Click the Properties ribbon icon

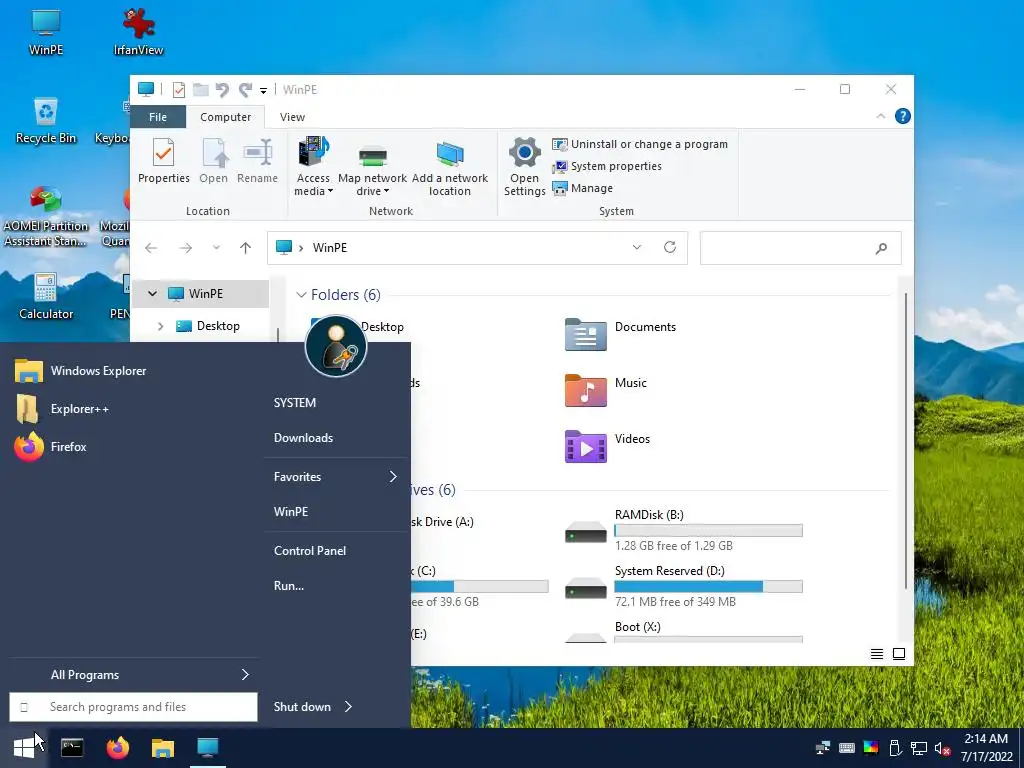point(163,161)
